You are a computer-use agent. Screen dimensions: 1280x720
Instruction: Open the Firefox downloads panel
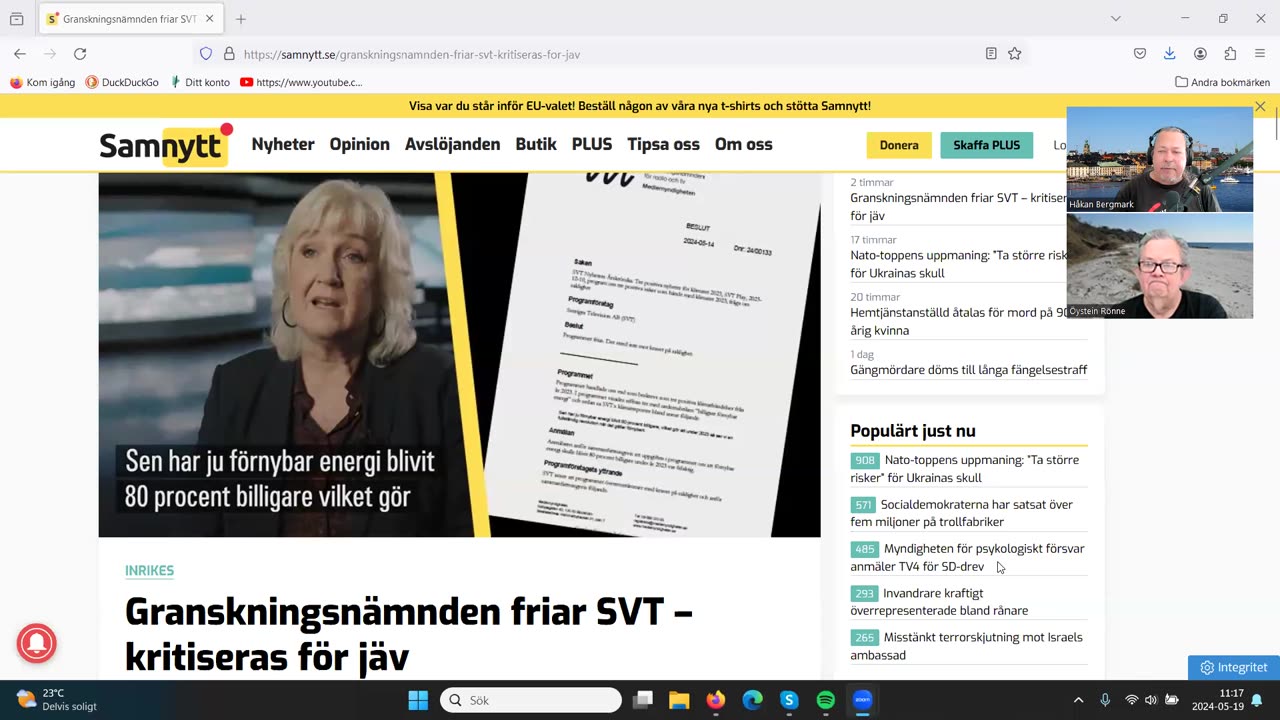click(x=1170, y=54)
